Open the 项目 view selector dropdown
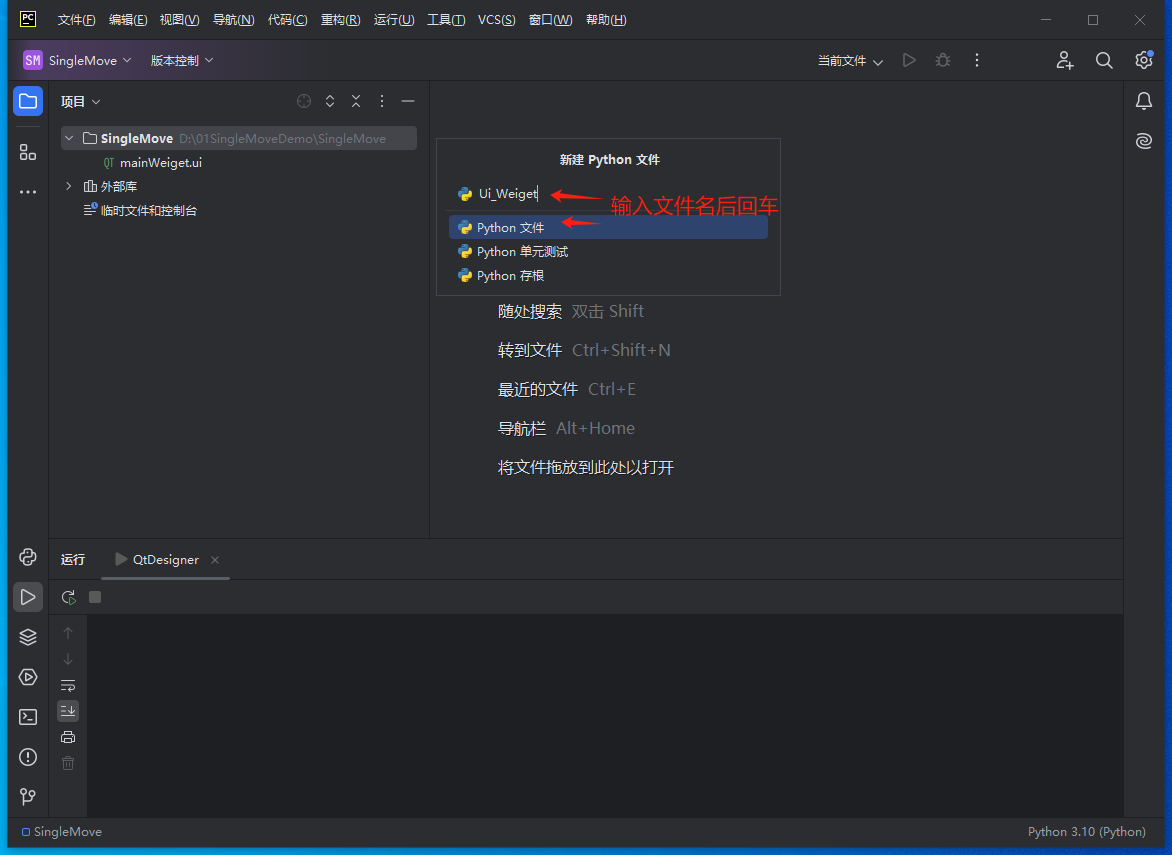Viewport: 1172px width, 855px height. tap(80, 102)
